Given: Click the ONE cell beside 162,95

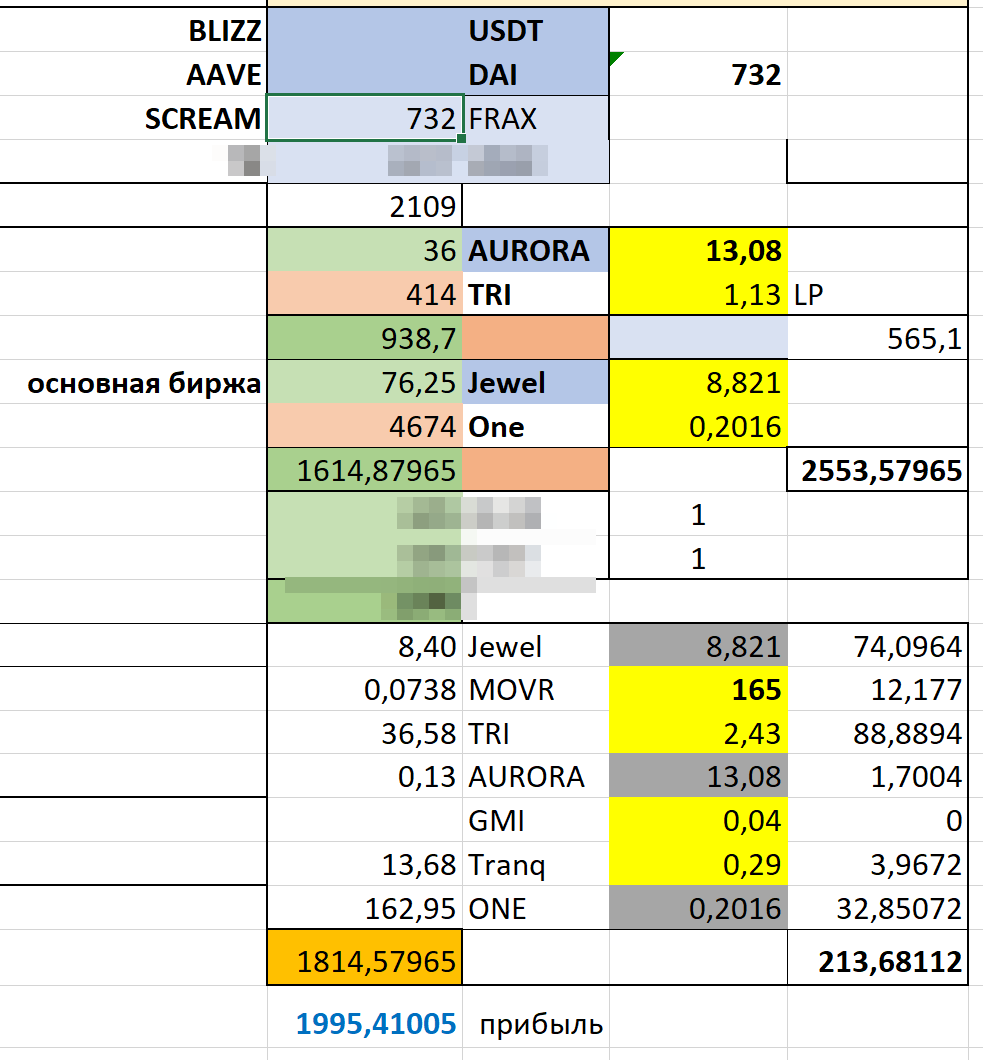Looking at the screenshot, I should 535,908.
